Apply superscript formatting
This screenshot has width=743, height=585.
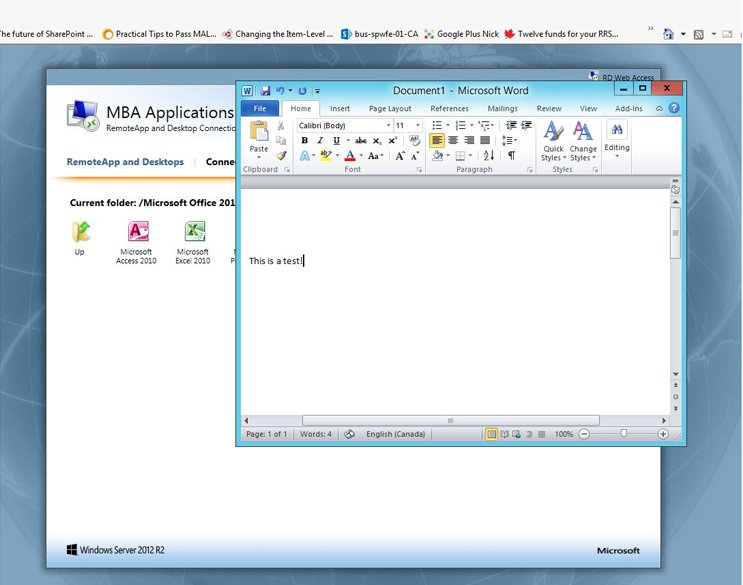(x=393, y=141)
